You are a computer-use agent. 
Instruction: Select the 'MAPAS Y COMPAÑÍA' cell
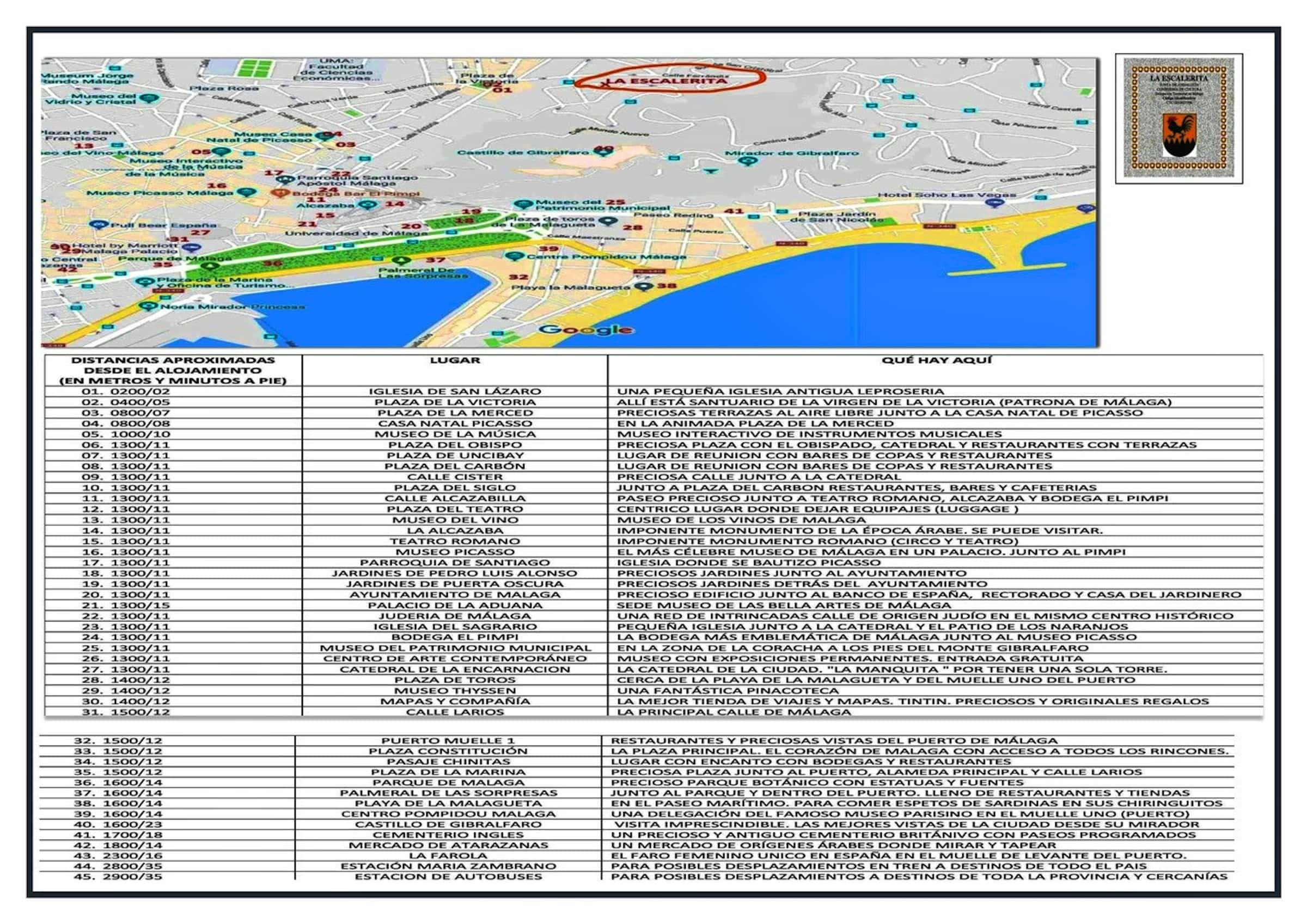click(x=455, y=701)
